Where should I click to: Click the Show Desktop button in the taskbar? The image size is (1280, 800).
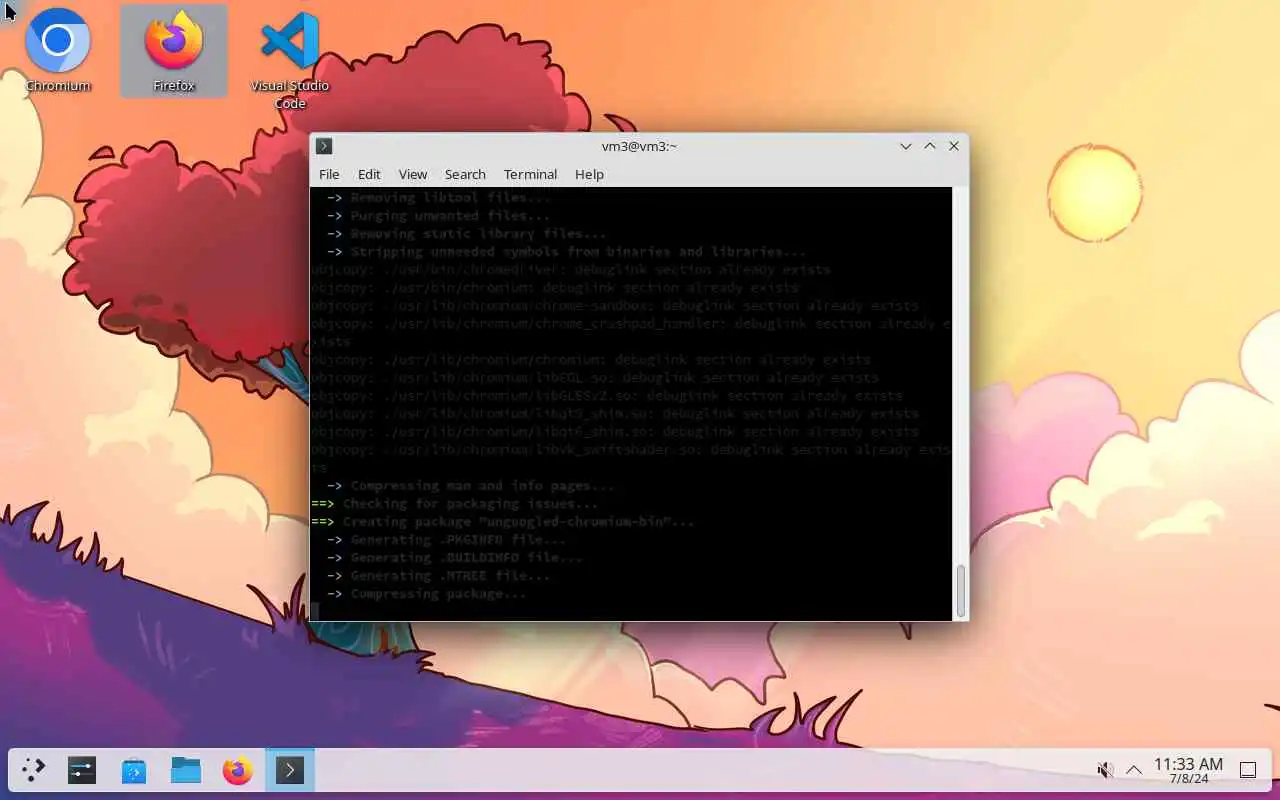(1248, 770)
